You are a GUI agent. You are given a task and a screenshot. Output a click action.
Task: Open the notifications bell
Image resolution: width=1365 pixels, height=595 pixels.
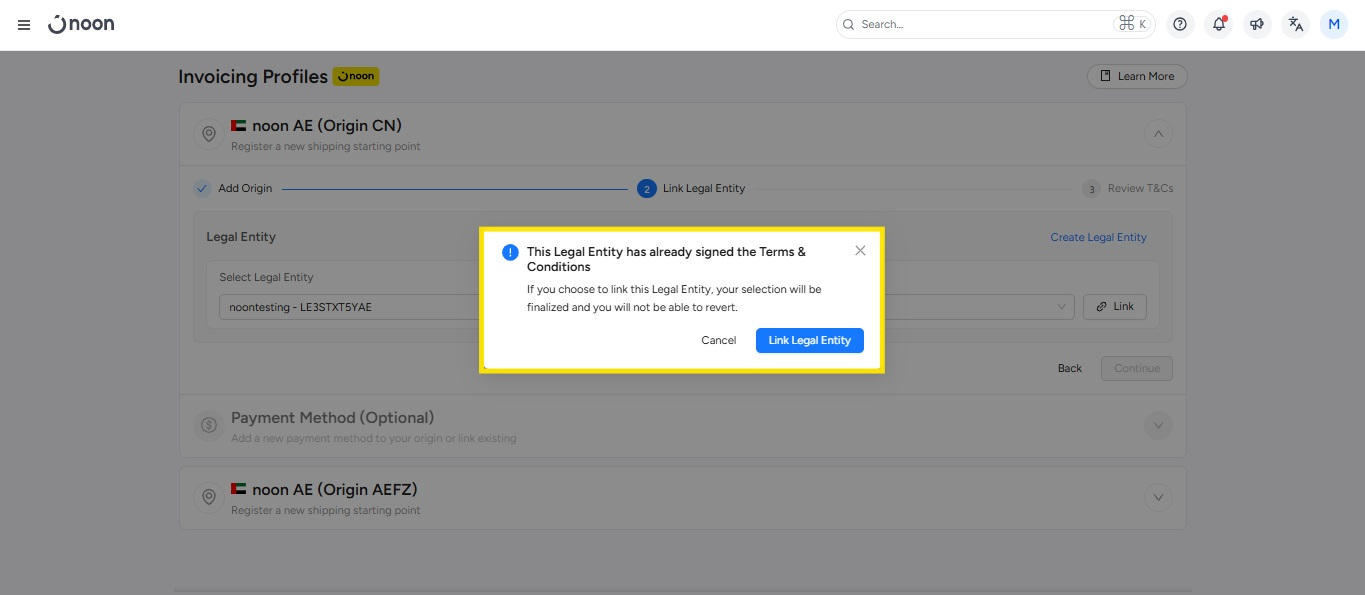[x=1218, y=25]
